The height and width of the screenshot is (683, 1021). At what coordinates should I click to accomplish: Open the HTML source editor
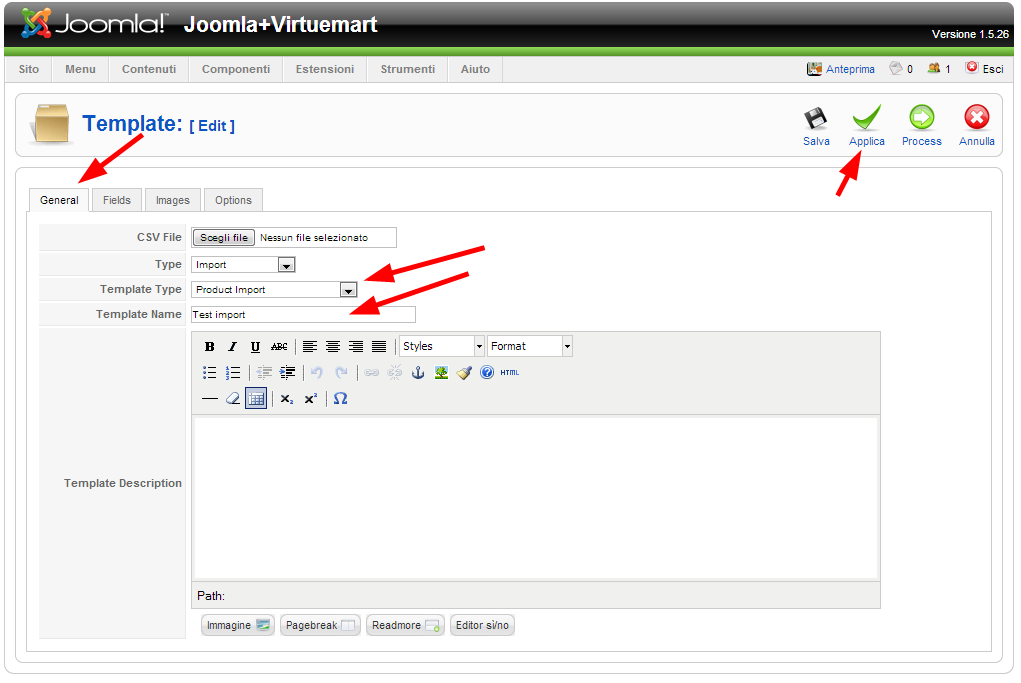[x=510, y=373]
